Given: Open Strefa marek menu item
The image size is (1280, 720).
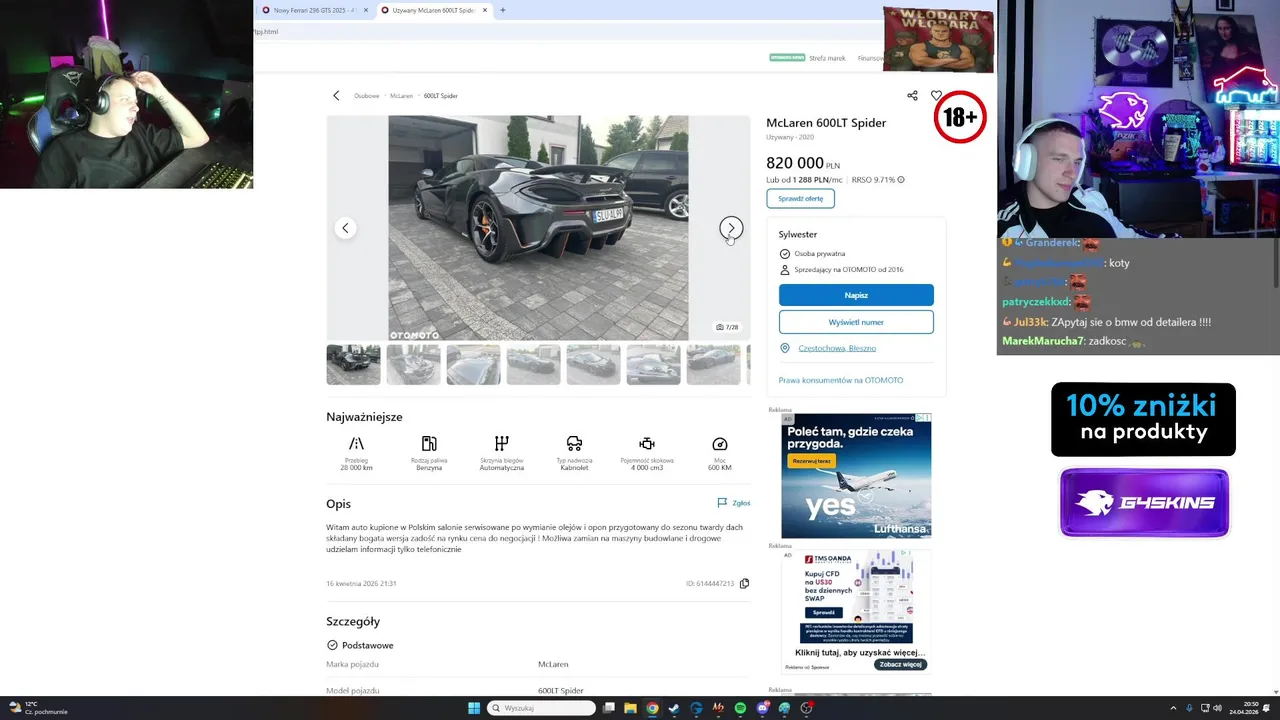Looking at the screenshot, I should coord(827,58).
